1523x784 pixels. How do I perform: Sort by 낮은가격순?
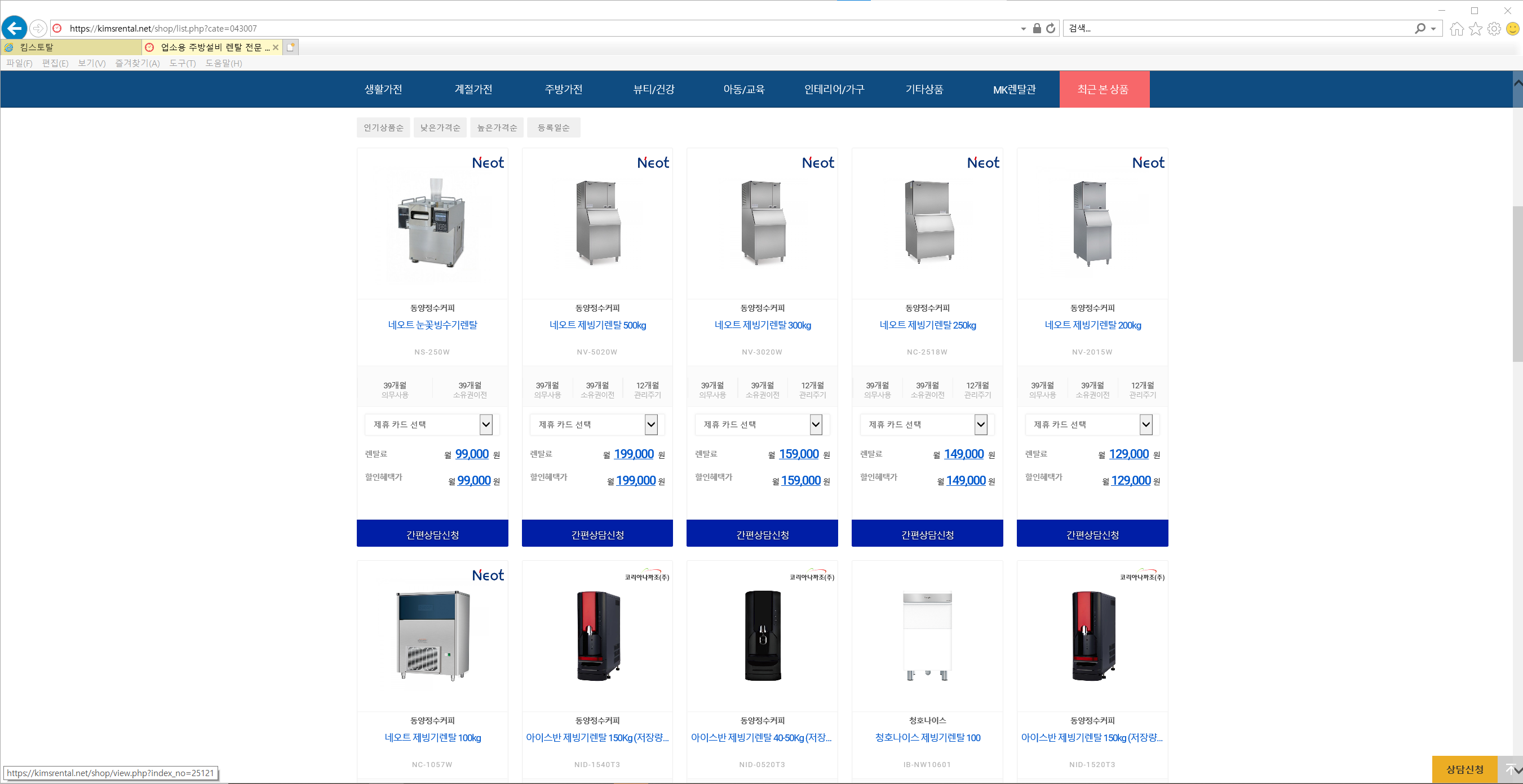[440, 128]
